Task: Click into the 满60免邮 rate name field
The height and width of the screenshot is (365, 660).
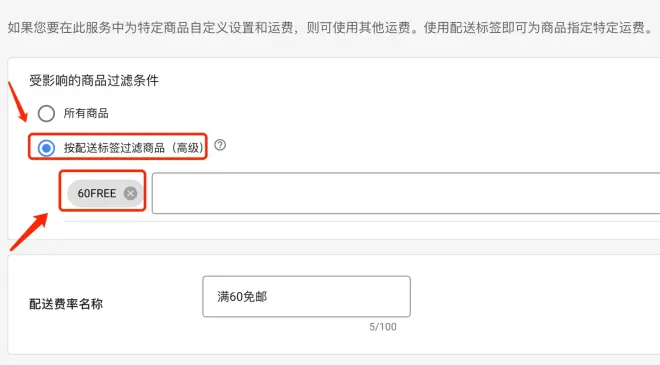Action: [x=306, y=296]
